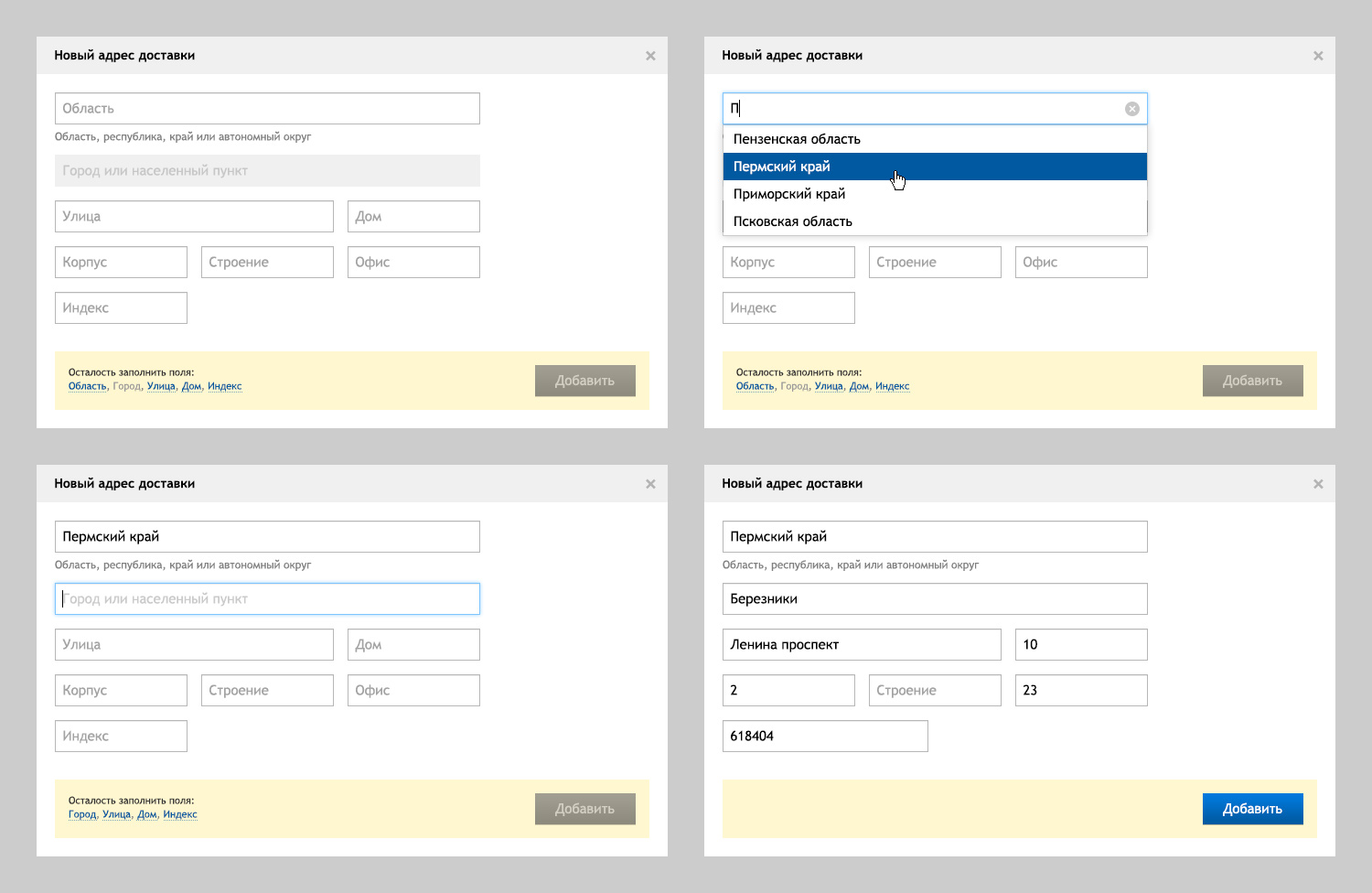Click the postal index field showing 618404
The image size is (1372, 893).
[824, 737]
